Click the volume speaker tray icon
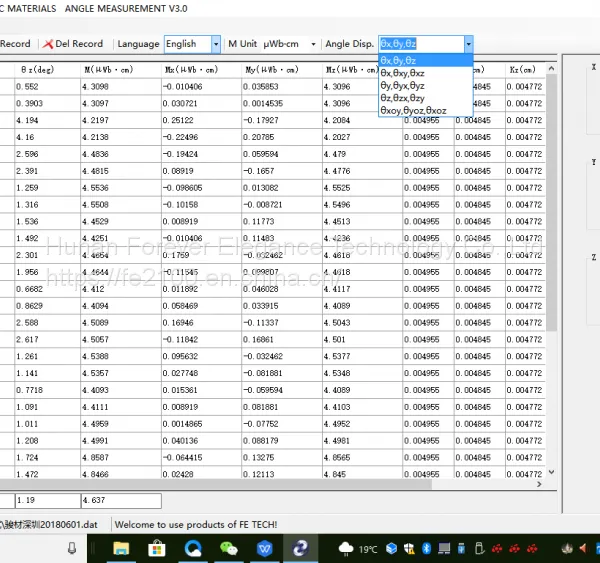 point(583,549)
